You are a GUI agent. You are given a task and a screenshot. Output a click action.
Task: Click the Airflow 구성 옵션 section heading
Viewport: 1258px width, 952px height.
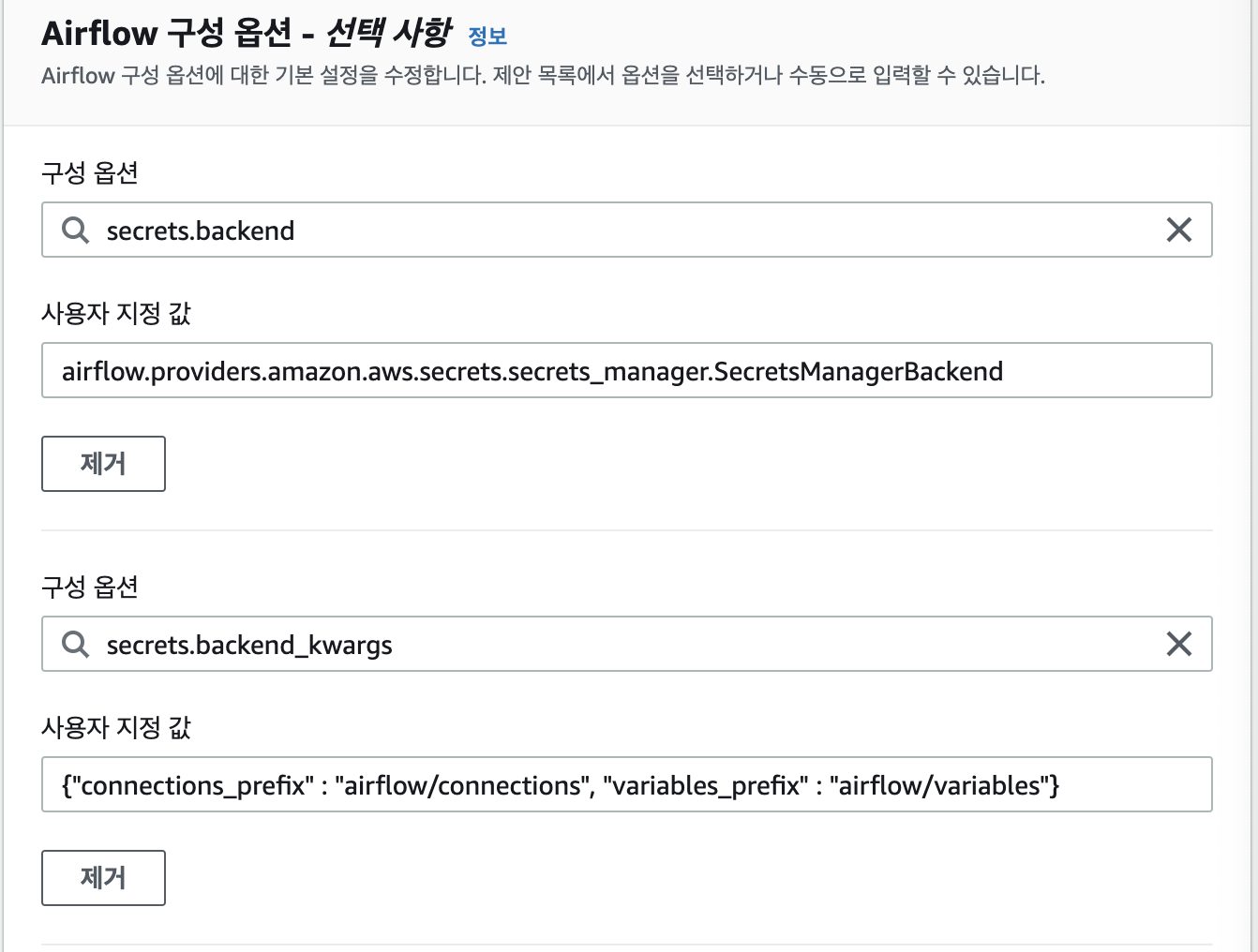tap(246, 33)
